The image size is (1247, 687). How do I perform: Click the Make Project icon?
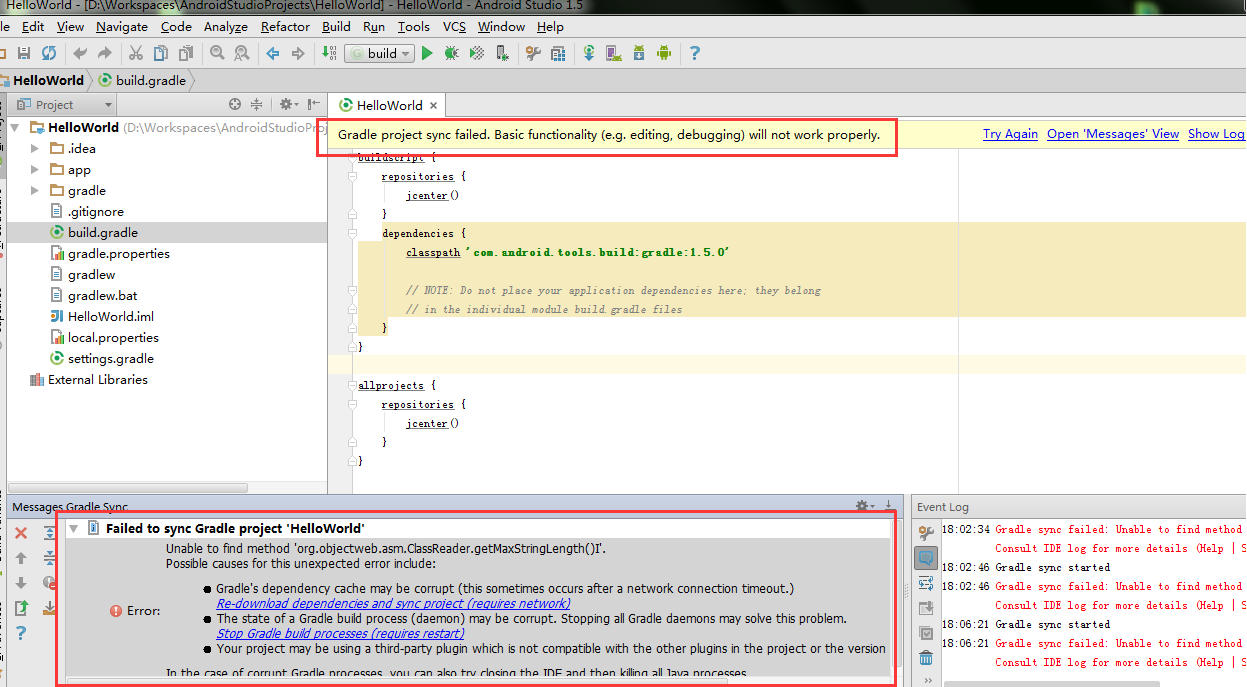click(328, 53)
